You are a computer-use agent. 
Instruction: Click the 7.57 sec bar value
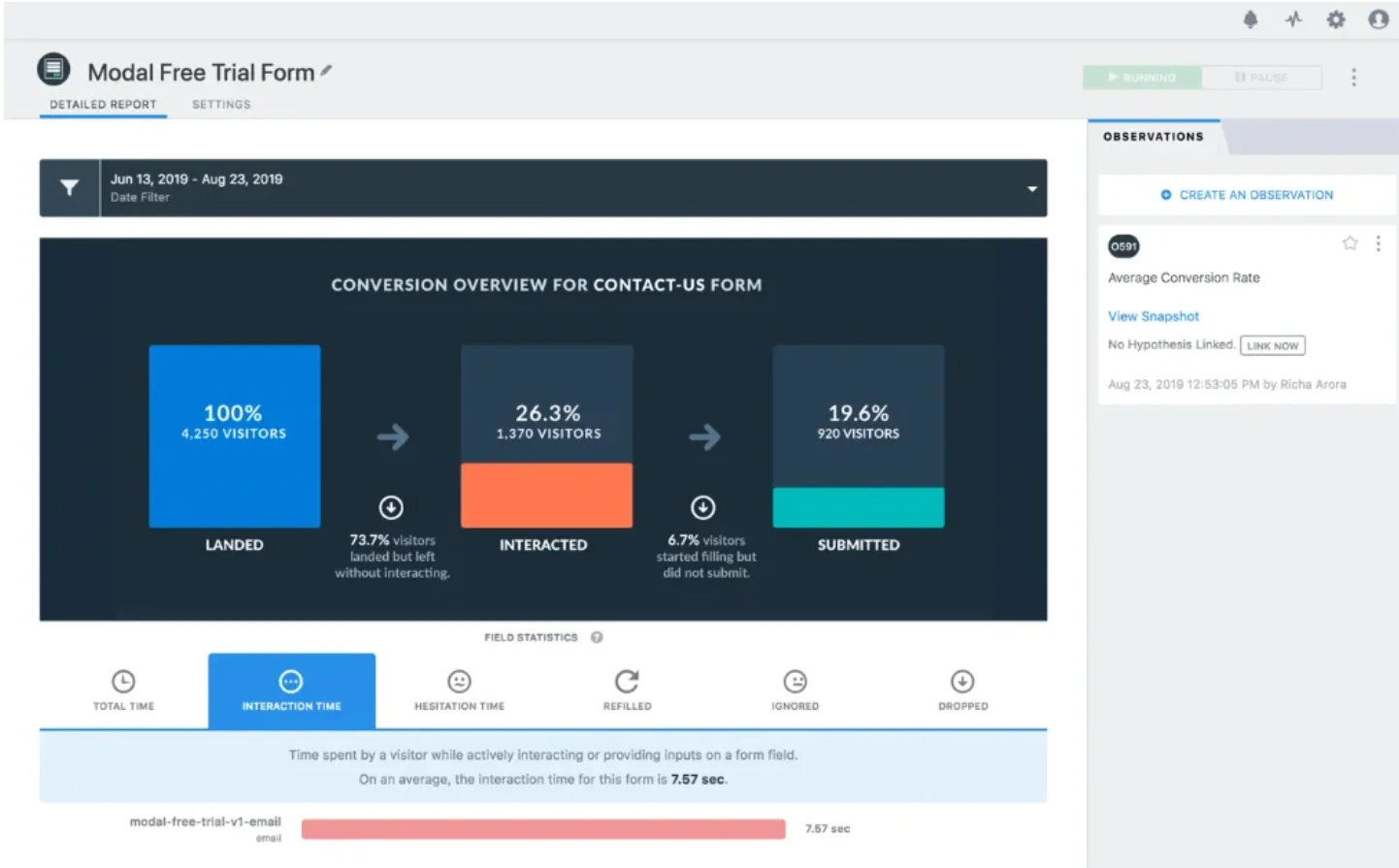click(827, 829)
